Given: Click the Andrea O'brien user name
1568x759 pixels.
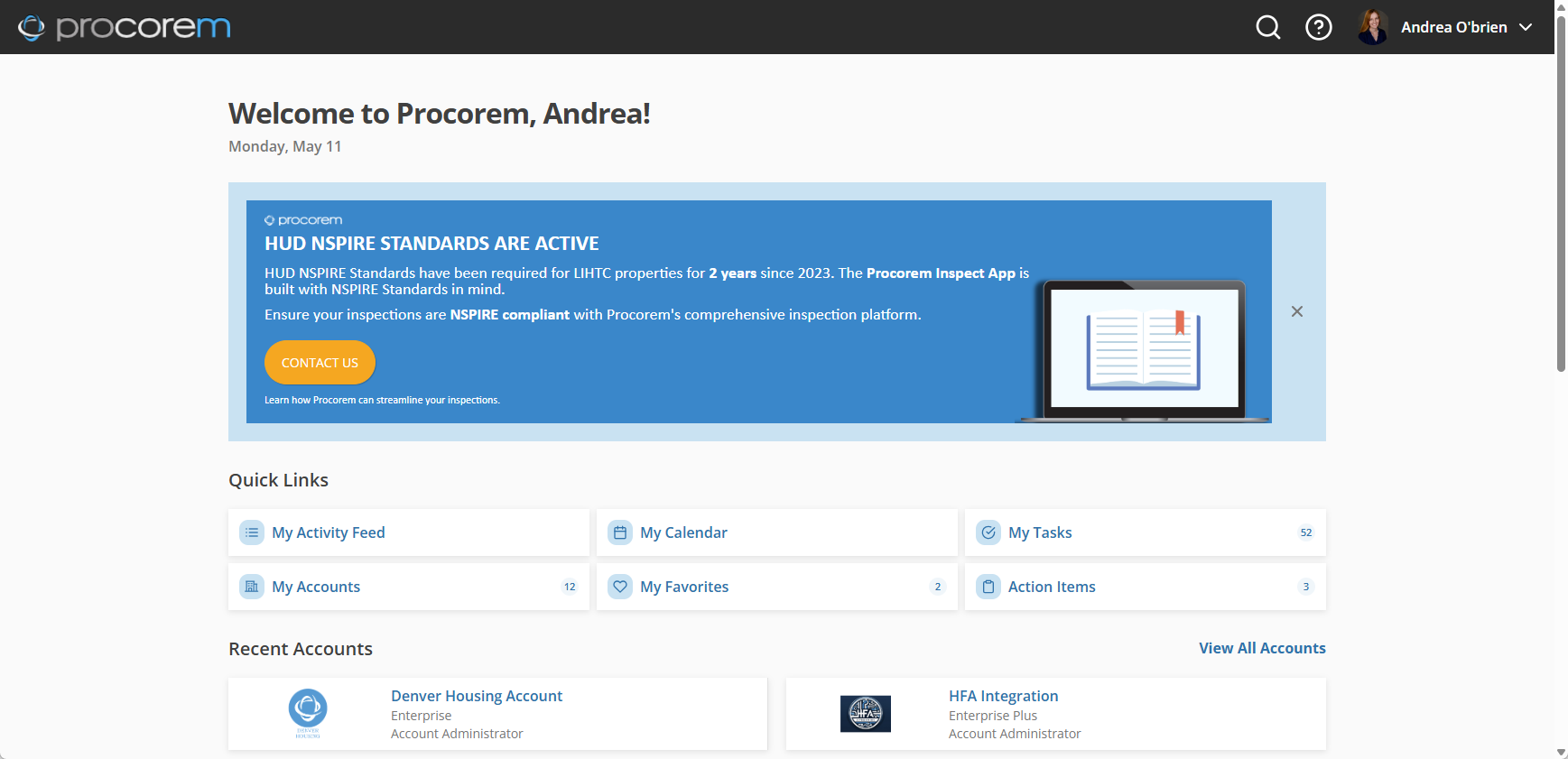Looking at the screenshot, I should click(1453, 27).
